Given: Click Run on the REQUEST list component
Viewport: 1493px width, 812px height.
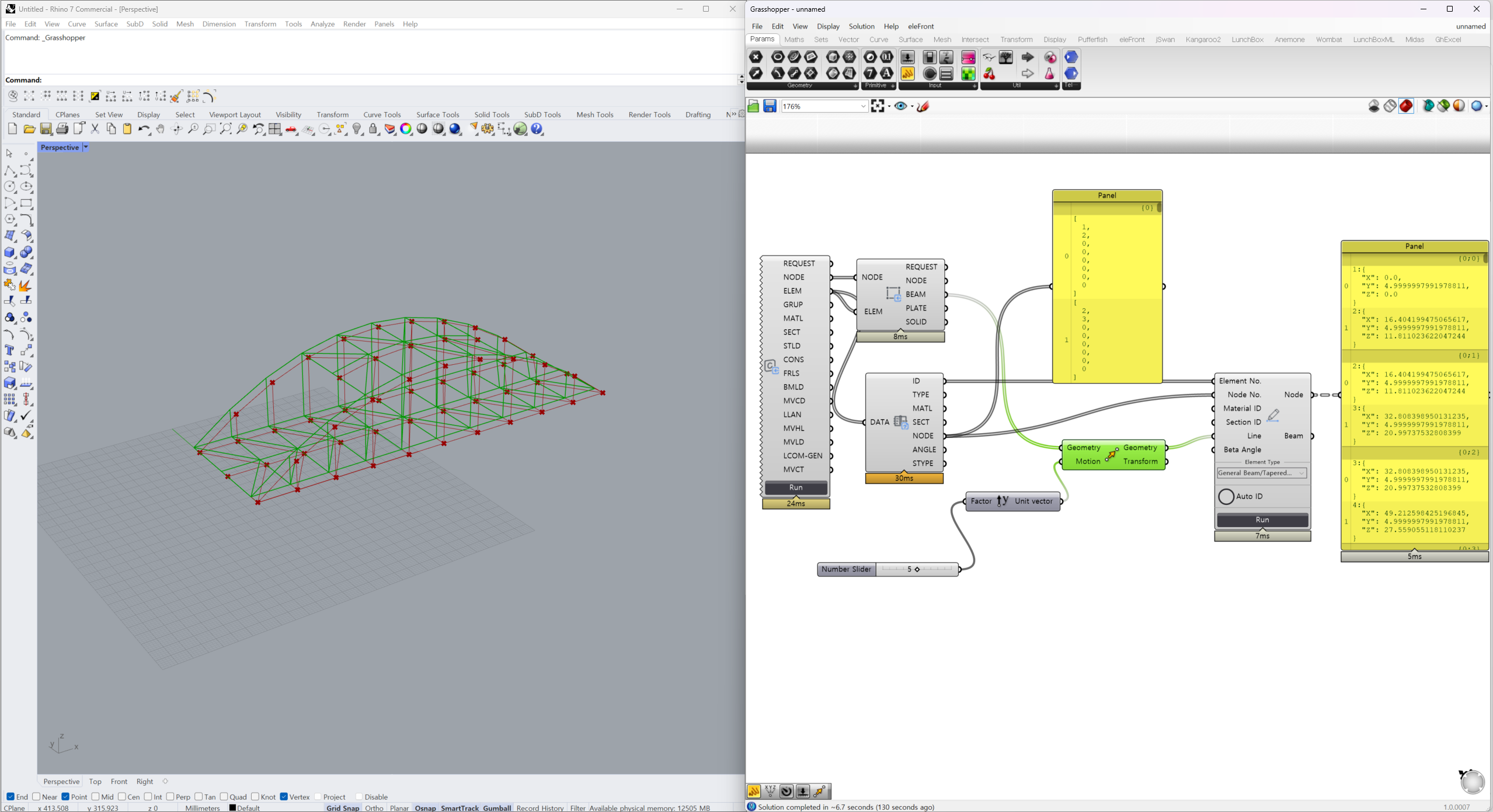Looking at the screenshot, I should [x=796, y=487].
